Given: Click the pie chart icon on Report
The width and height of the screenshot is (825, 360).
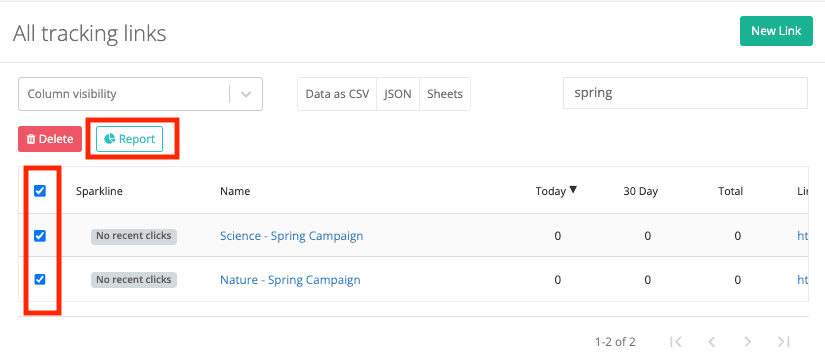Looking at the screenshot, I should tap(110, 139).
